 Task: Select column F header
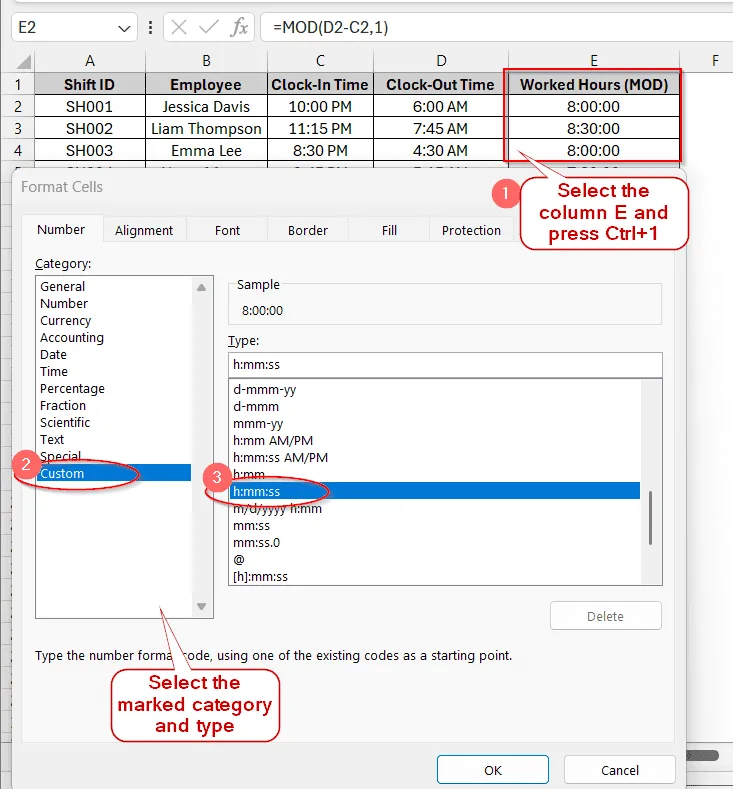[715, 61]
